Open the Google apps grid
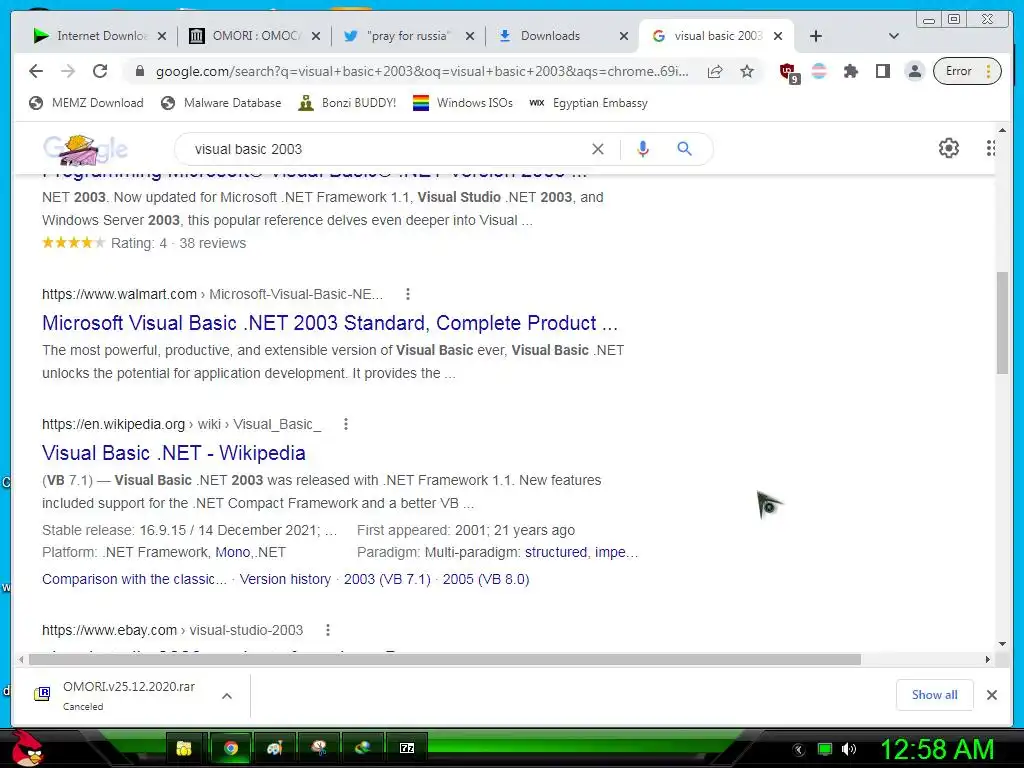Image resolution: width=1024 pixels, height=768 pixels. tap(990, 148)
